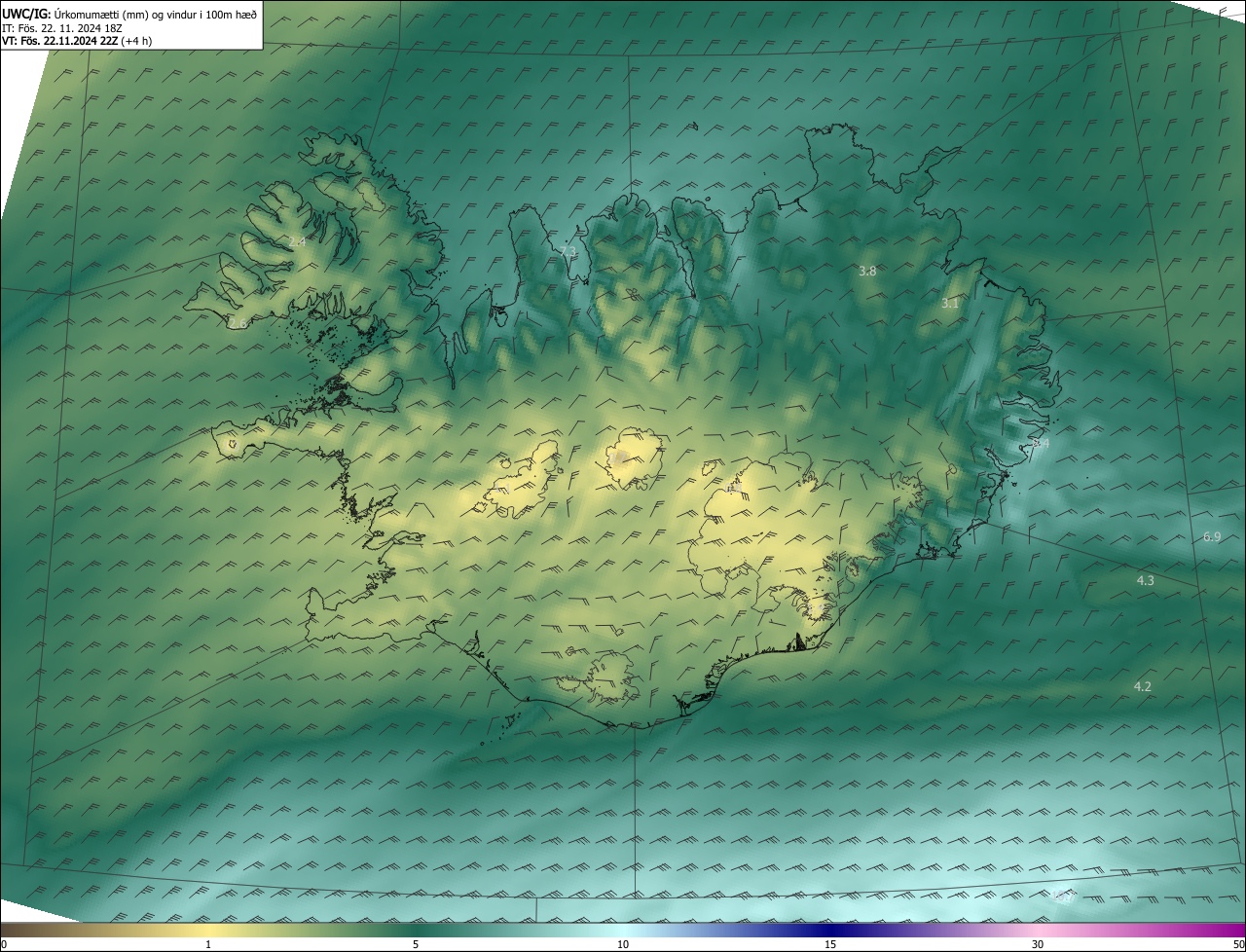1246x952 pixels.
Task: Select the 3.8 precipitation value marker
Action: coord(867,272)
